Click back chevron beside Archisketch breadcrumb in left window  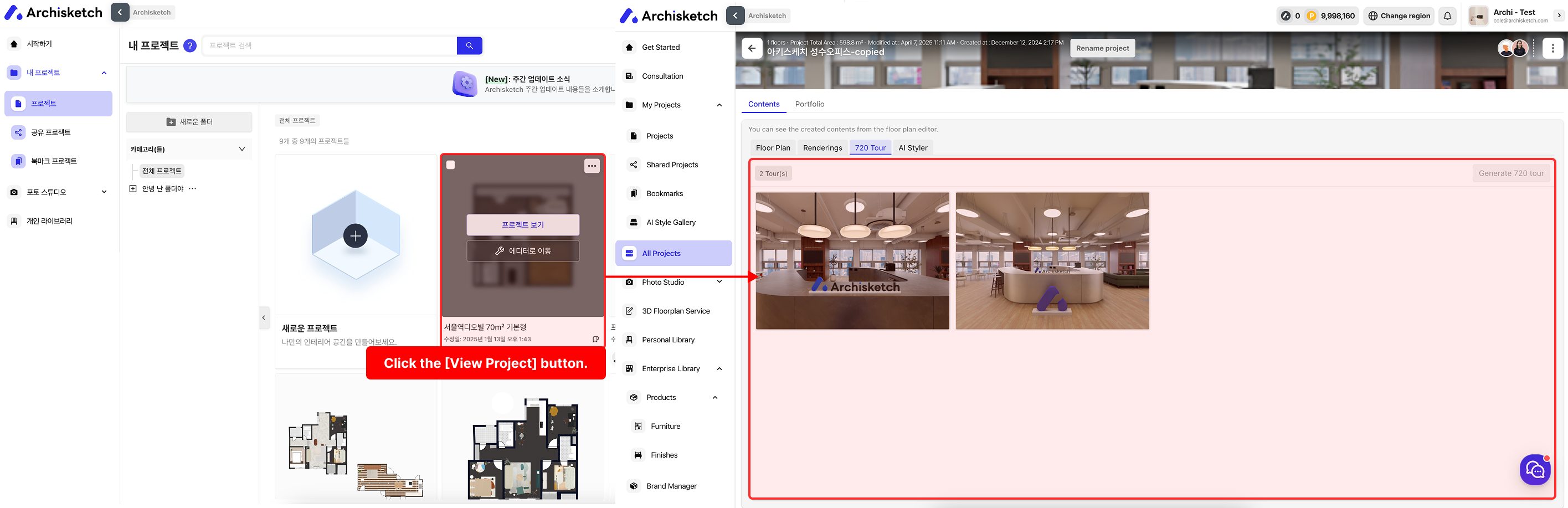[x=120, y=12]
